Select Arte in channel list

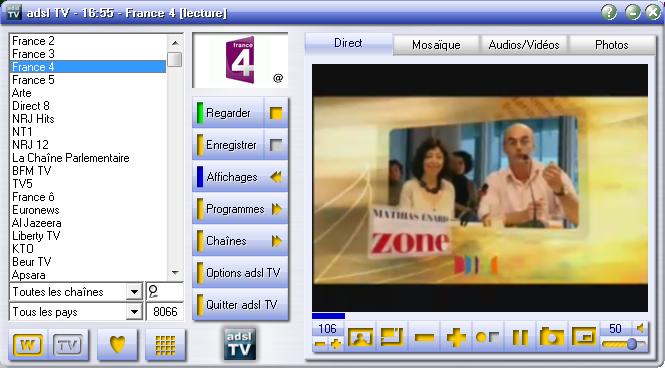tap(88, 93)
